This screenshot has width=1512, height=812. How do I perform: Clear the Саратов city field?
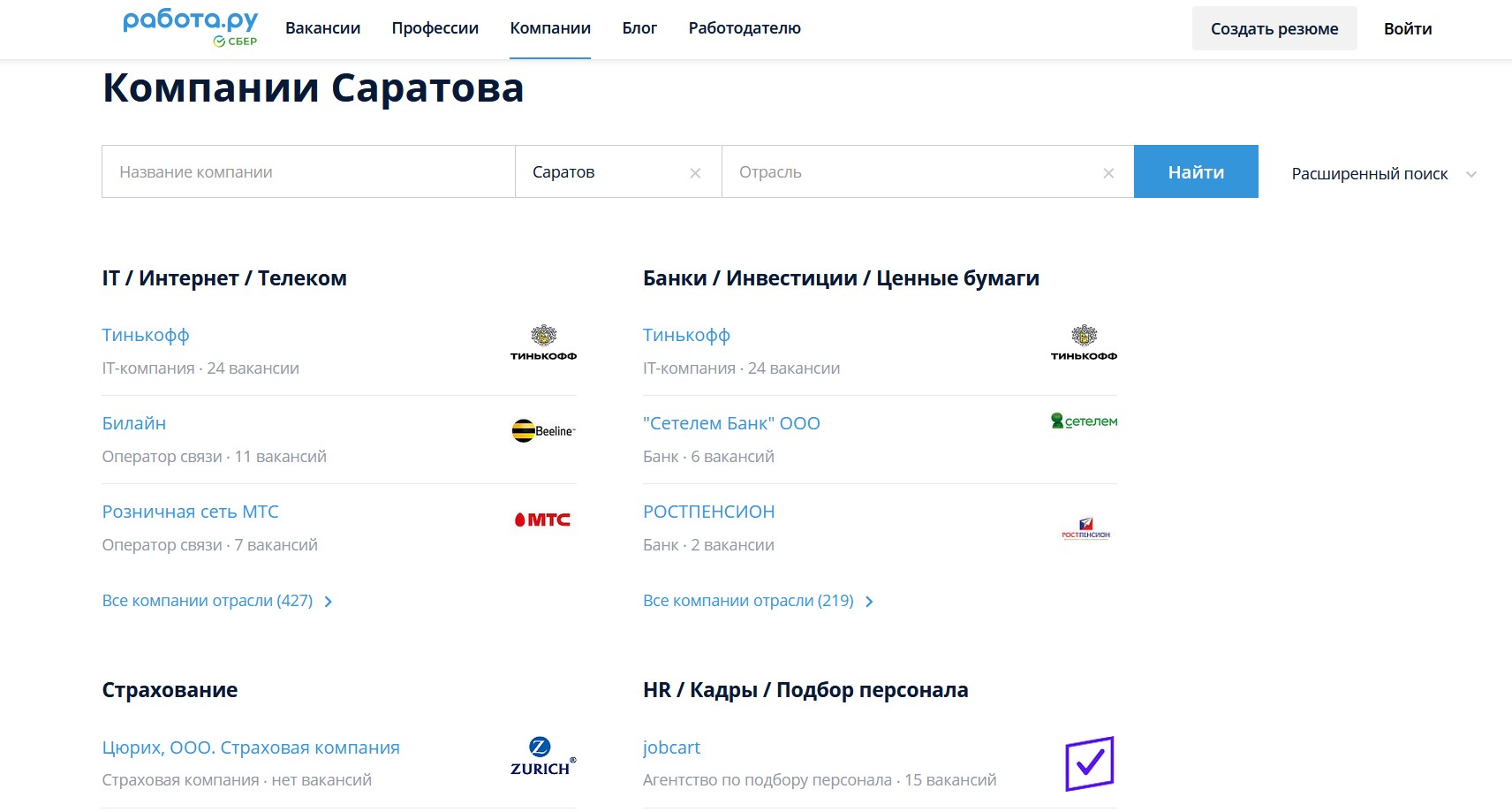click(x=695, y=173)
